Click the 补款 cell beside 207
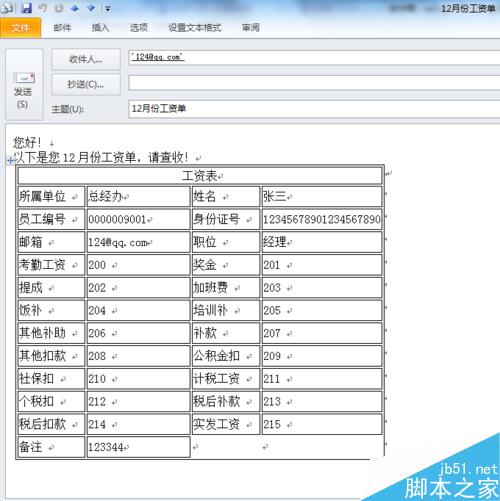This screenshot has height=501, width=500. pos(226,333)
